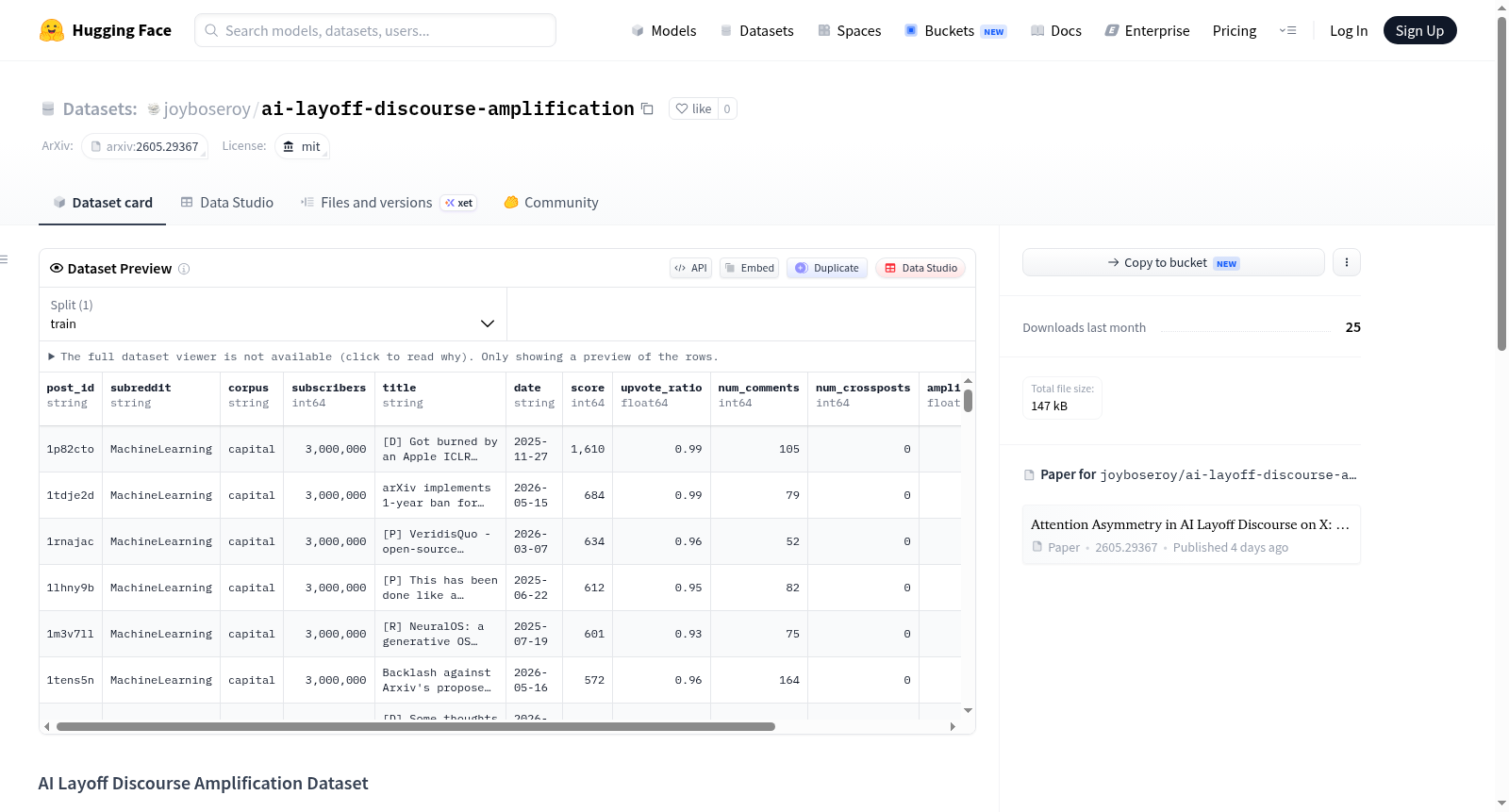Open the more options kebab menu
The image size is (1509, 812).
pos(1347,262)
